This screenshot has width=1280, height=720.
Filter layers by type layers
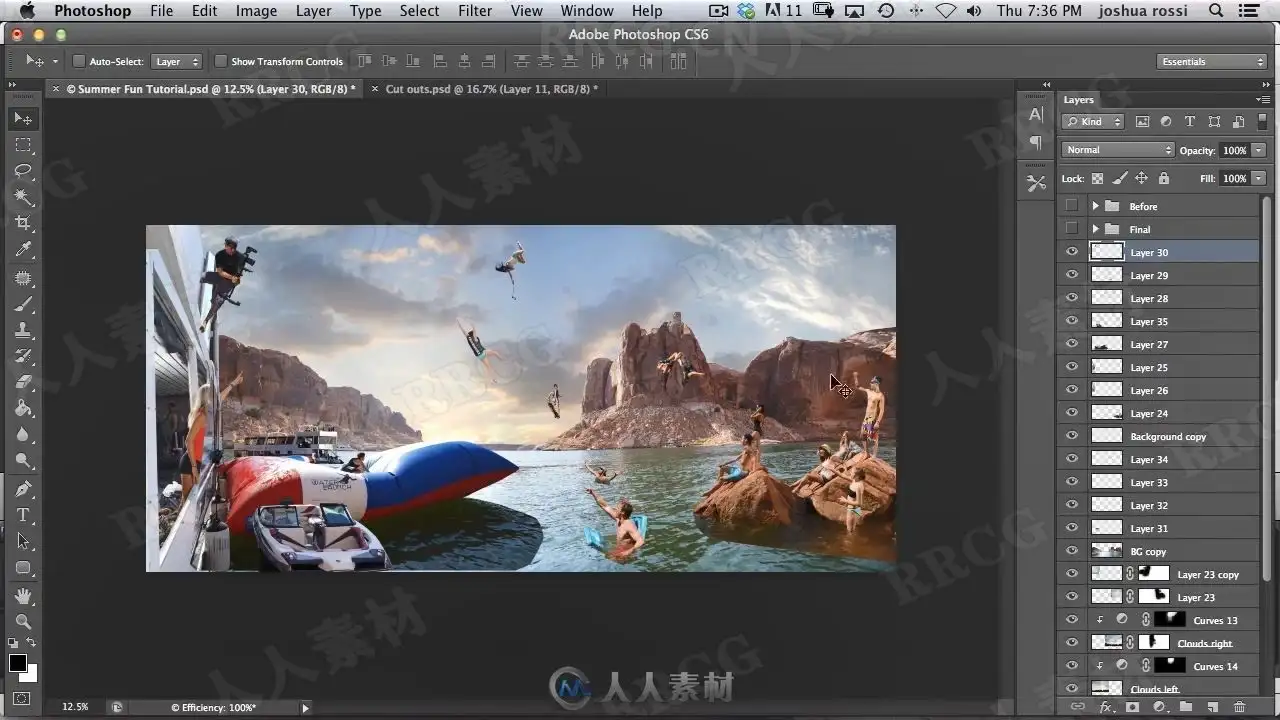(1190, 122)
